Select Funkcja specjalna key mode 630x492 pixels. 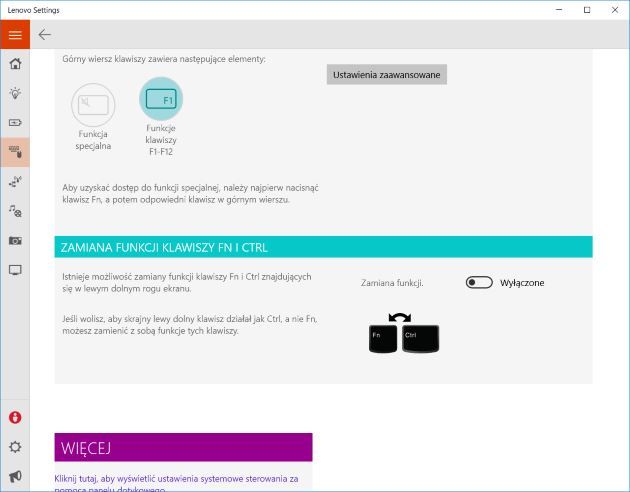93,116
